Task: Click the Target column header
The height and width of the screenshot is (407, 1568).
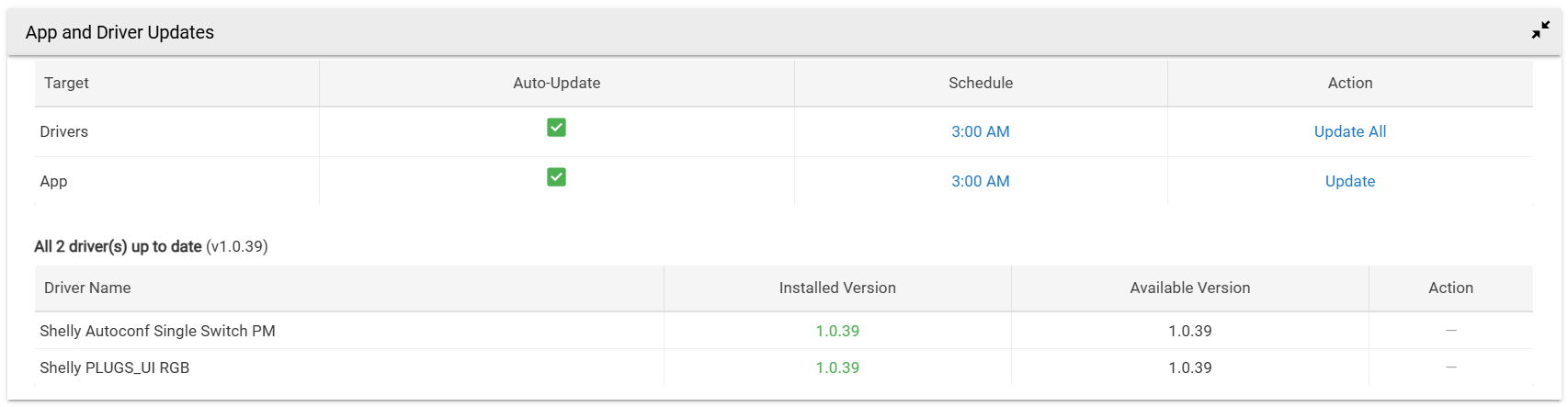Action: (x=66, y=83)
